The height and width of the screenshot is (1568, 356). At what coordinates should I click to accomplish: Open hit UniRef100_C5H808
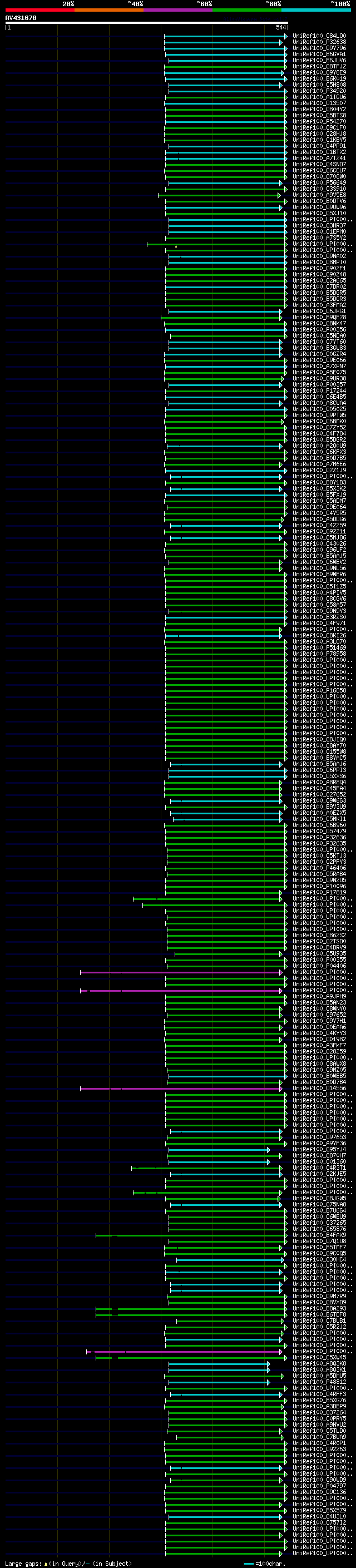(319, 85)
